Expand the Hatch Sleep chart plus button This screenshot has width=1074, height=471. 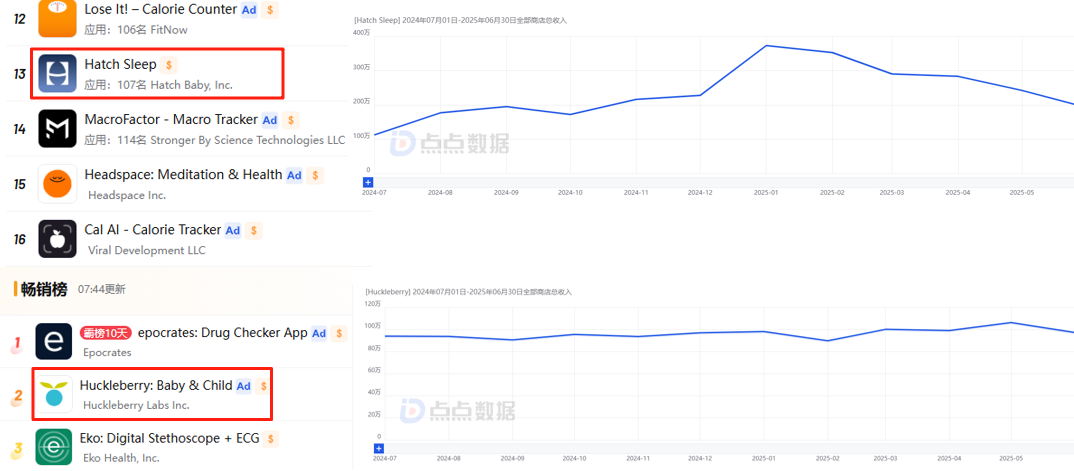coord(367,182)
